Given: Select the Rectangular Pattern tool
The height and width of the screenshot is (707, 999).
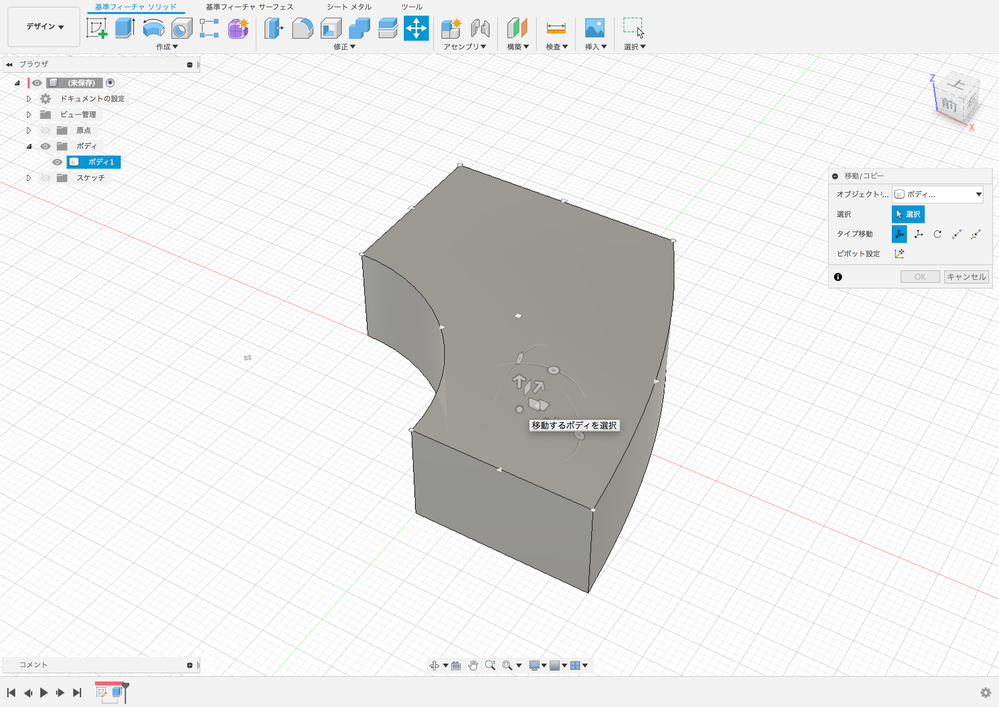Looking at the screenshot, I should (x=210, y=28).
